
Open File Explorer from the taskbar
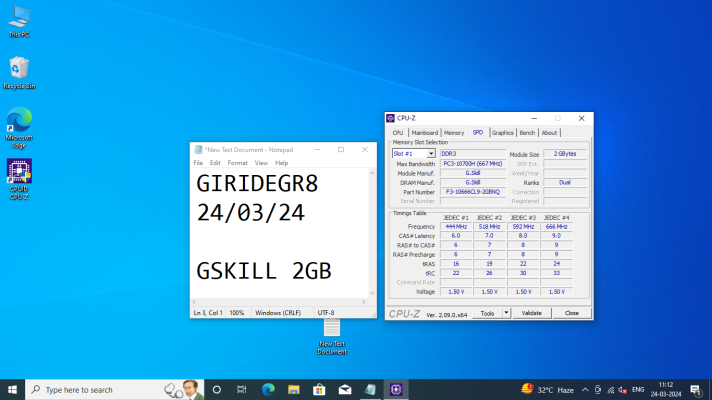tap(294, 390)
